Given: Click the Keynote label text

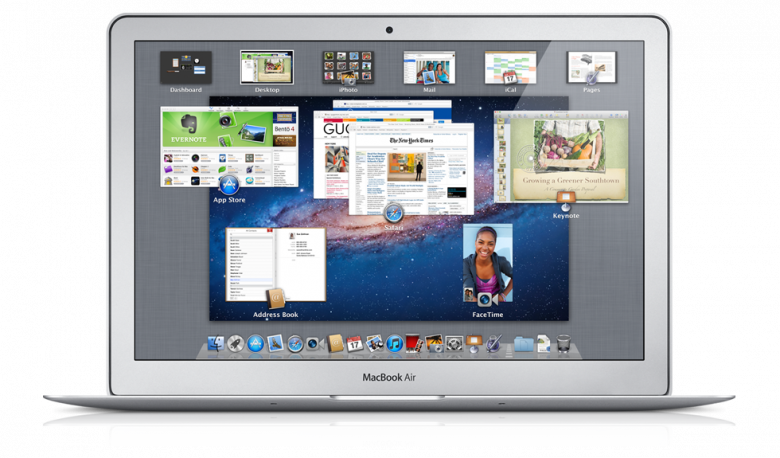Looking at the screenshot, I should click(x=566, y=216).
